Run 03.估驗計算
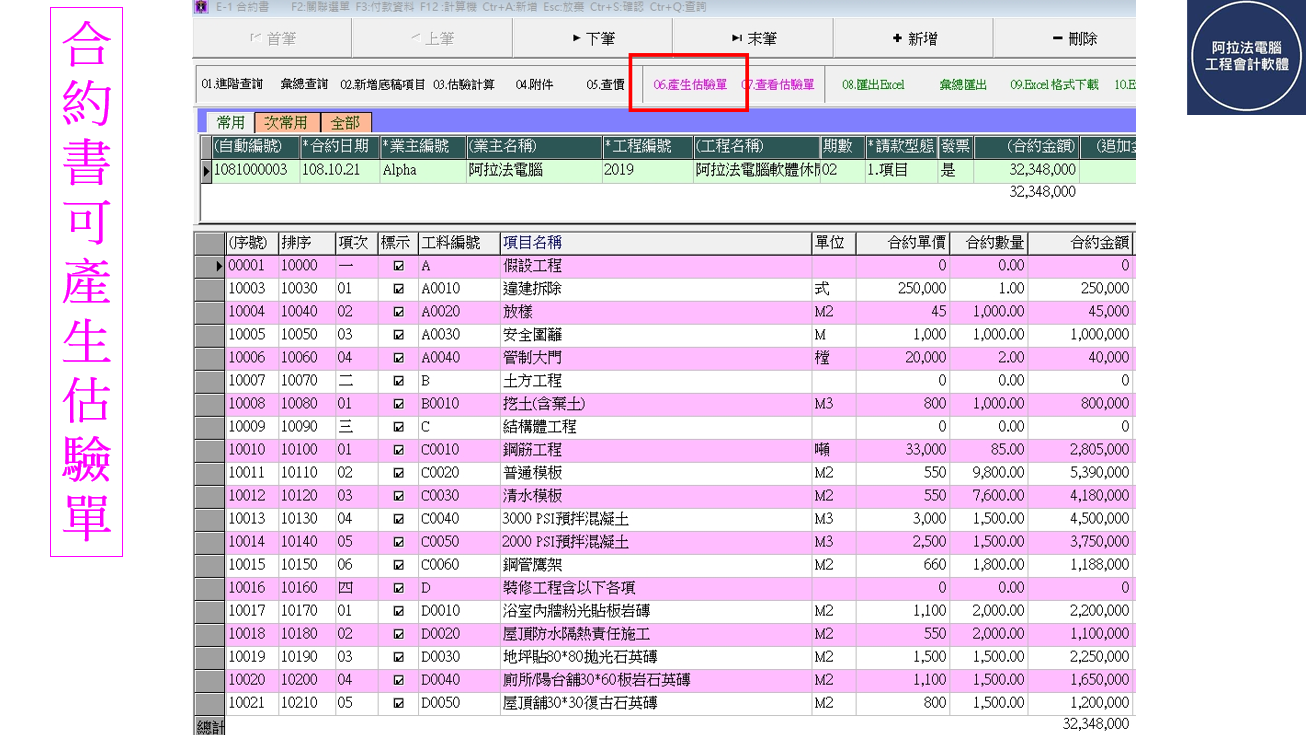The width and height of the screenshot is (1311, 735). point(464,85)
